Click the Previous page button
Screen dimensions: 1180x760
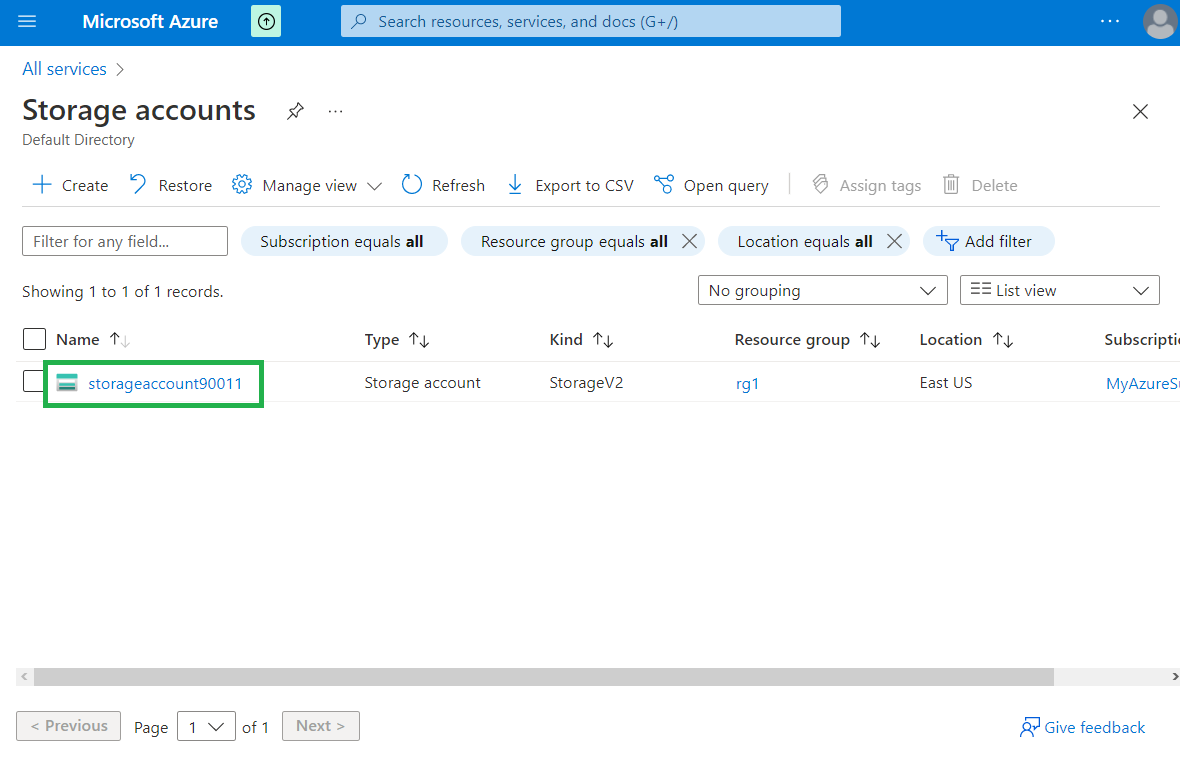(68, 726)
